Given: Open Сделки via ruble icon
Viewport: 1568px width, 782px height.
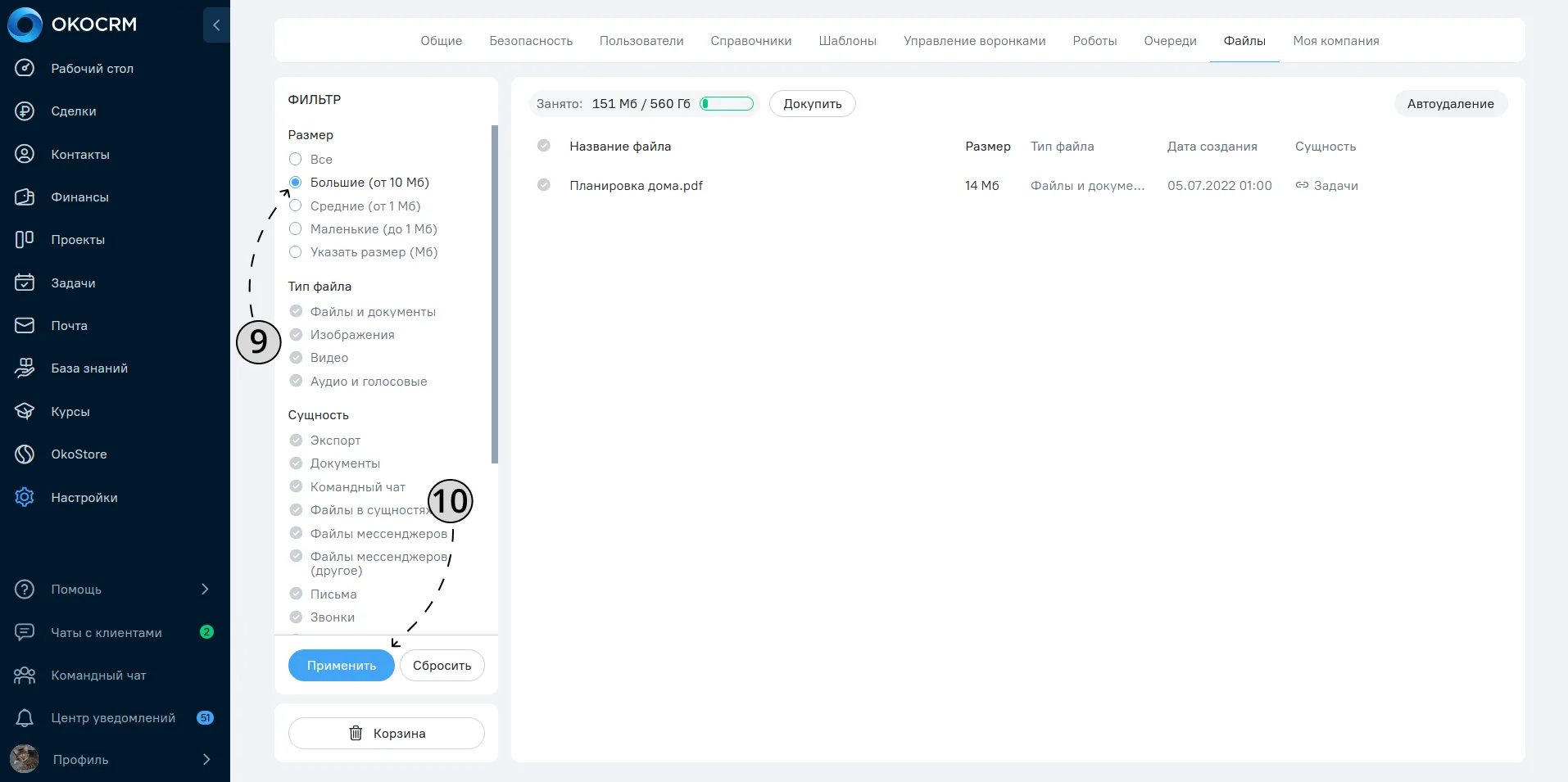Looking at the screenshot, I should click(25, 111).
